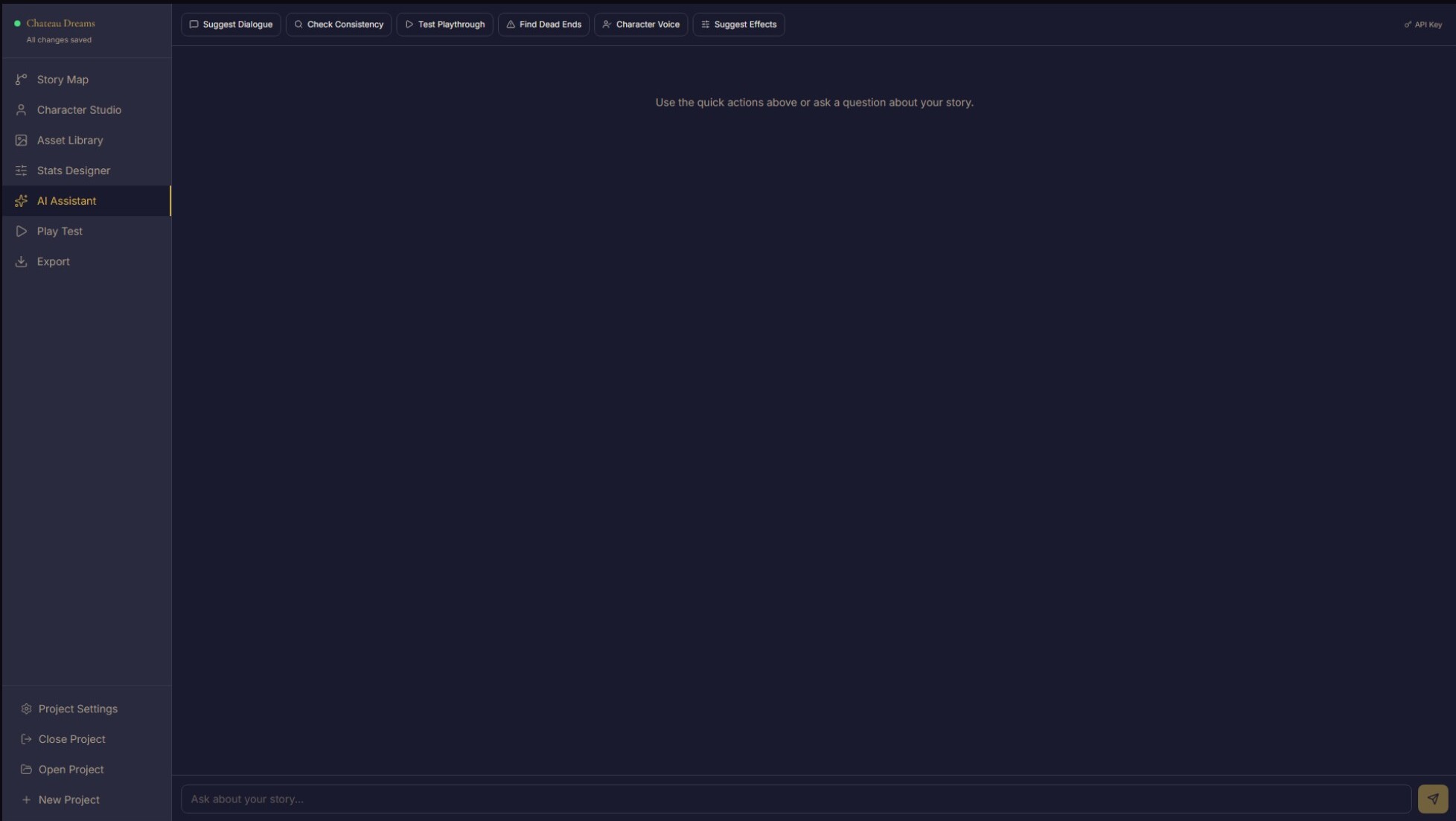Screen dimensions: 1456x821
Task: Click Suggest Effects
Action: [x=738, y=24]
